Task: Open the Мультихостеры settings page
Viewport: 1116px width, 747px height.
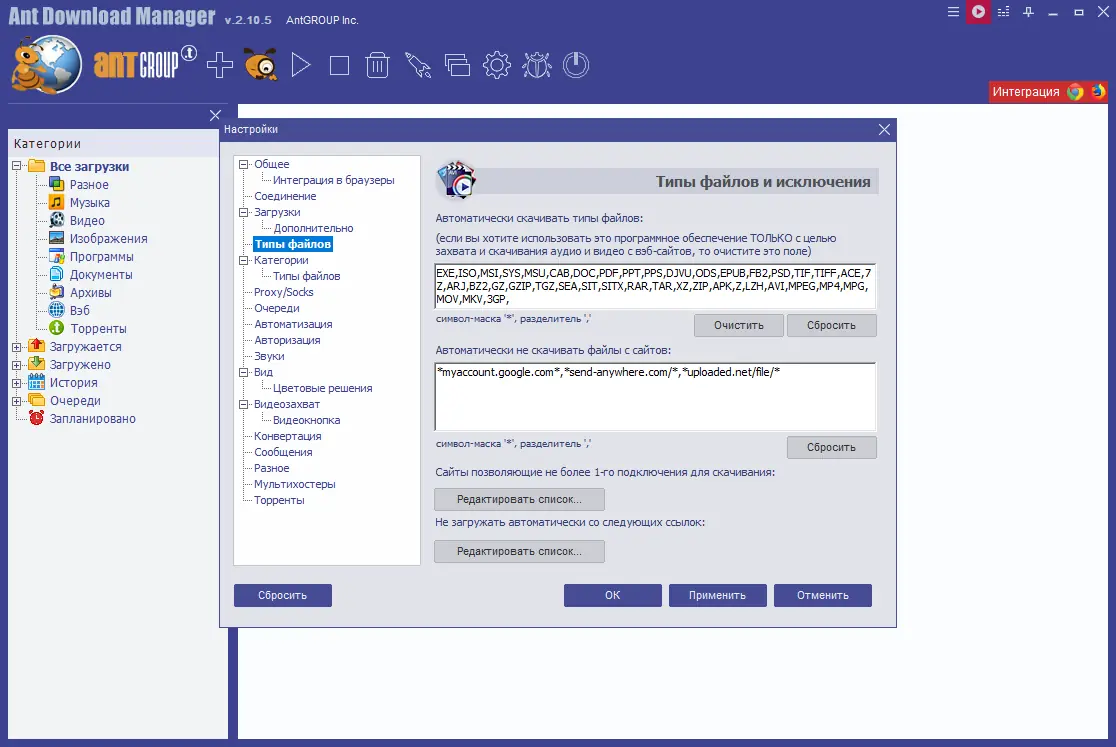Action: [x=295, y=484]
